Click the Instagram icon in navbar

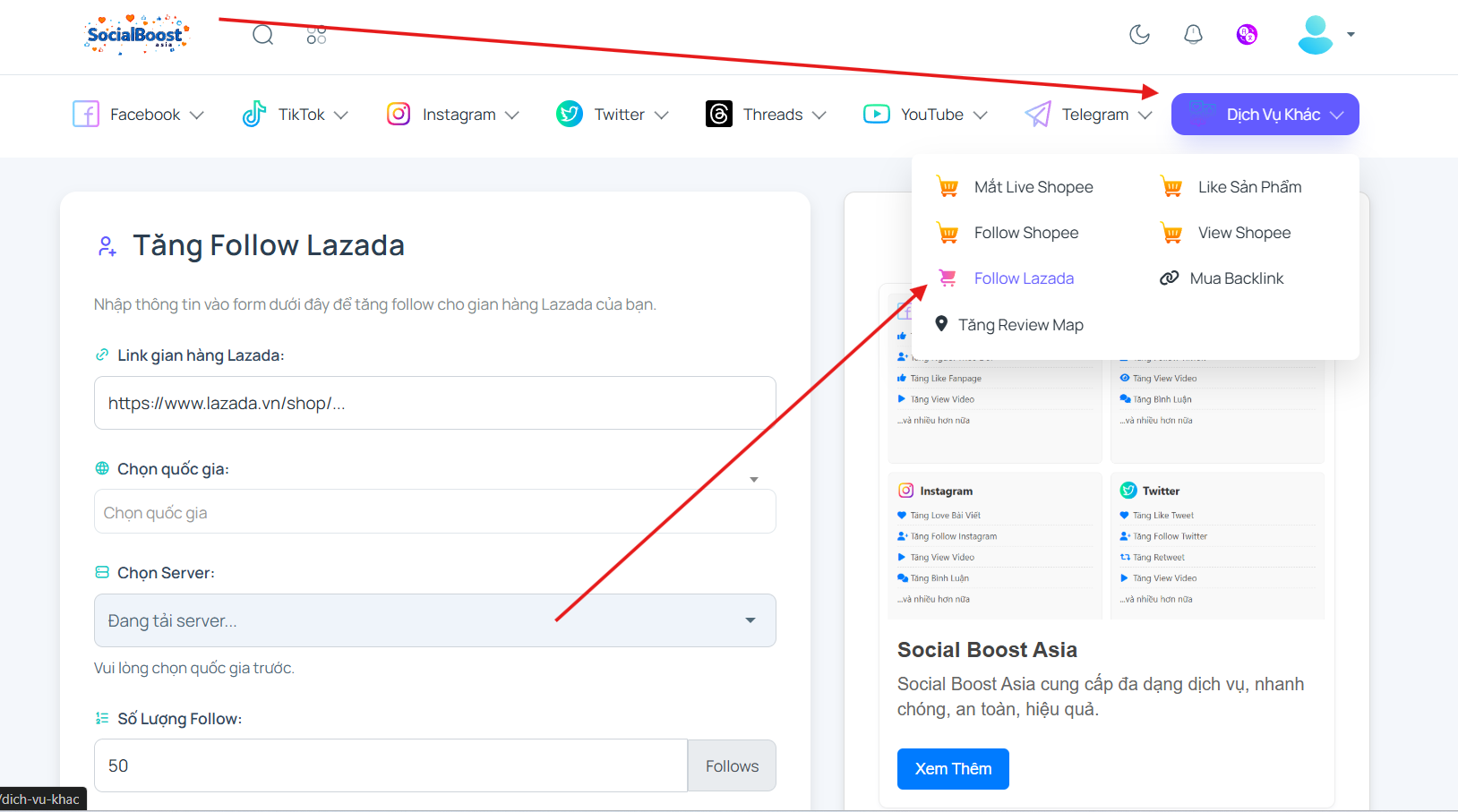399,115
